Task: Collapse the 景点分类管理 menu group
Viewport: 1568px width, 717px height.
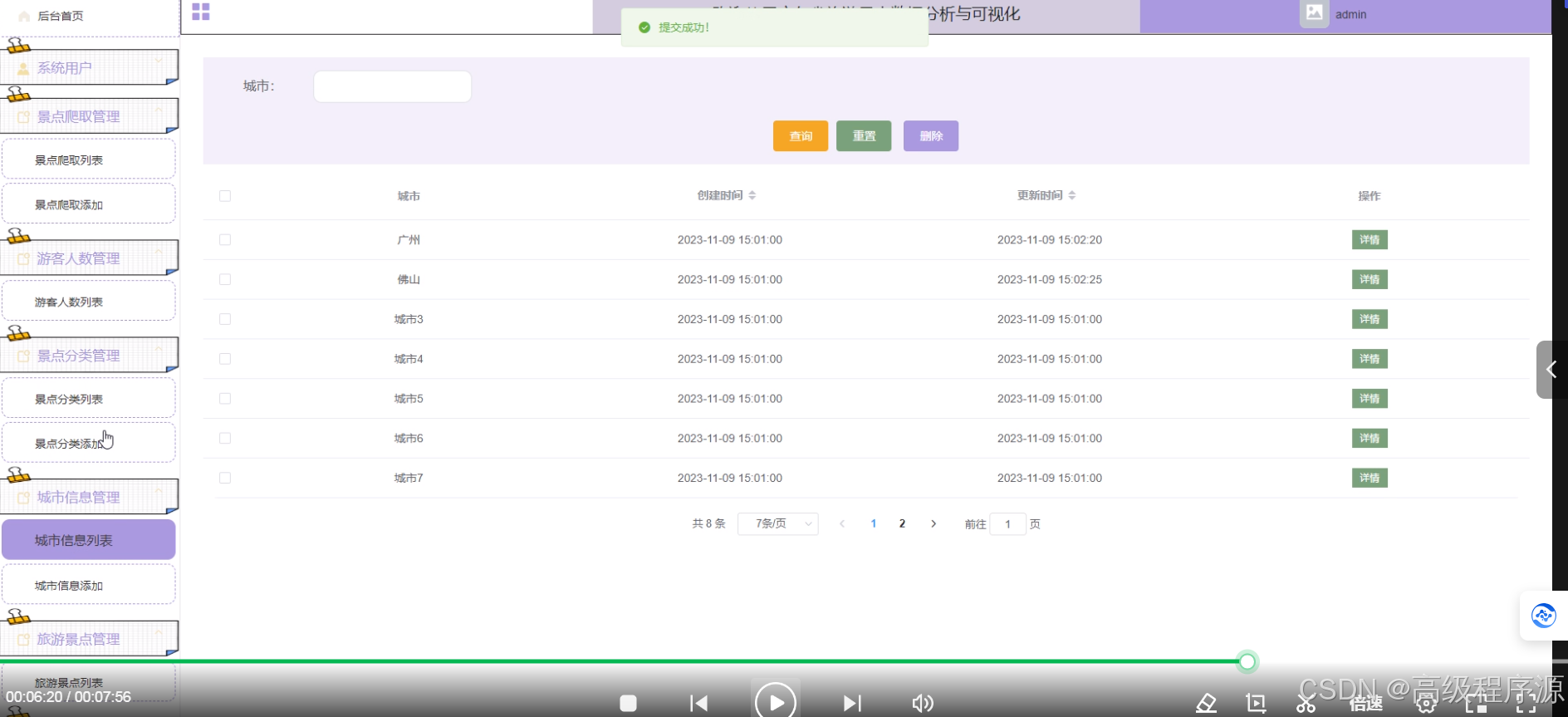Action: point(90,356)
